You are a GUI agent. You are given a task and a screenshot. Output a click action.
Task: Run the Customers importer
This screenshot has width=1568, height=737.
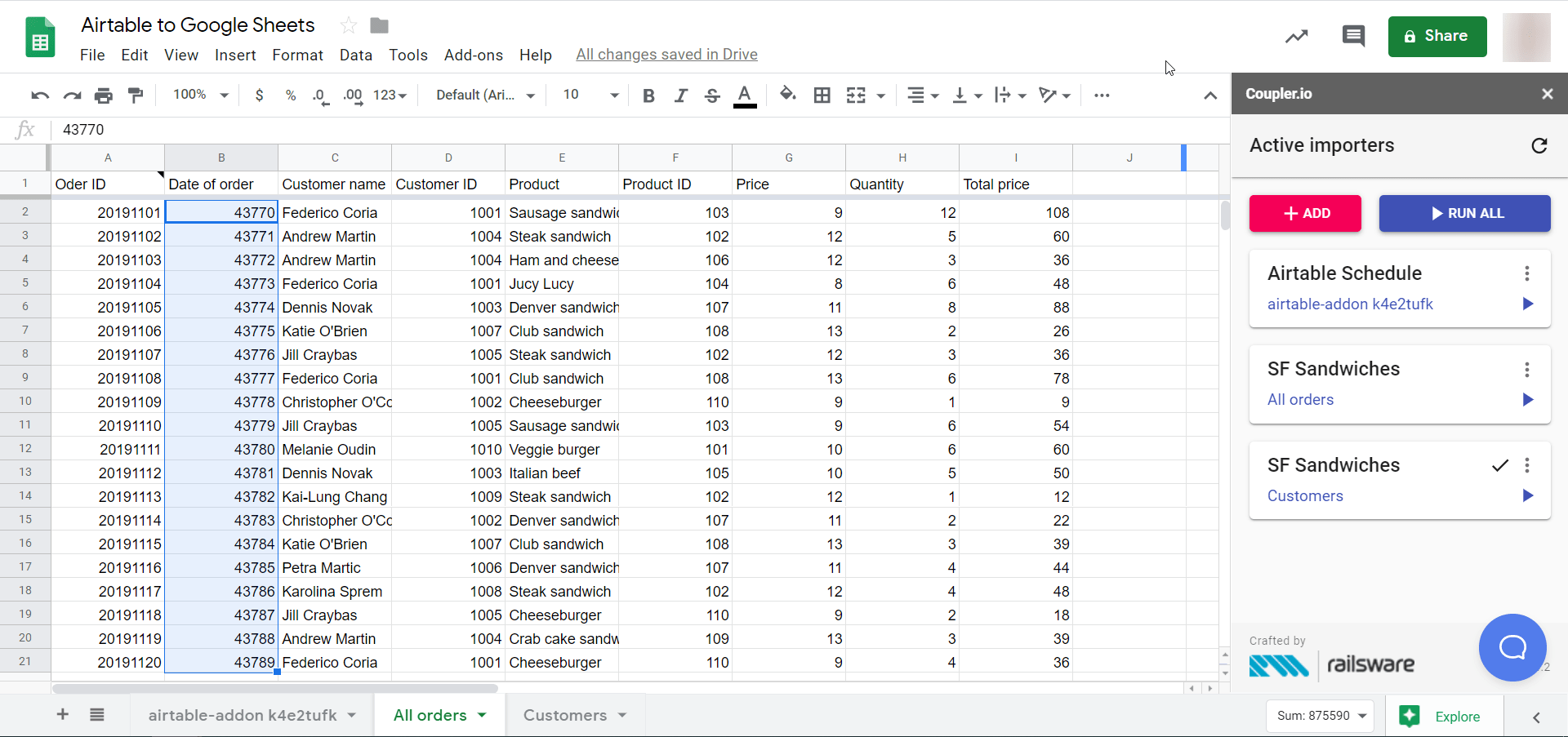(1528, 495)
